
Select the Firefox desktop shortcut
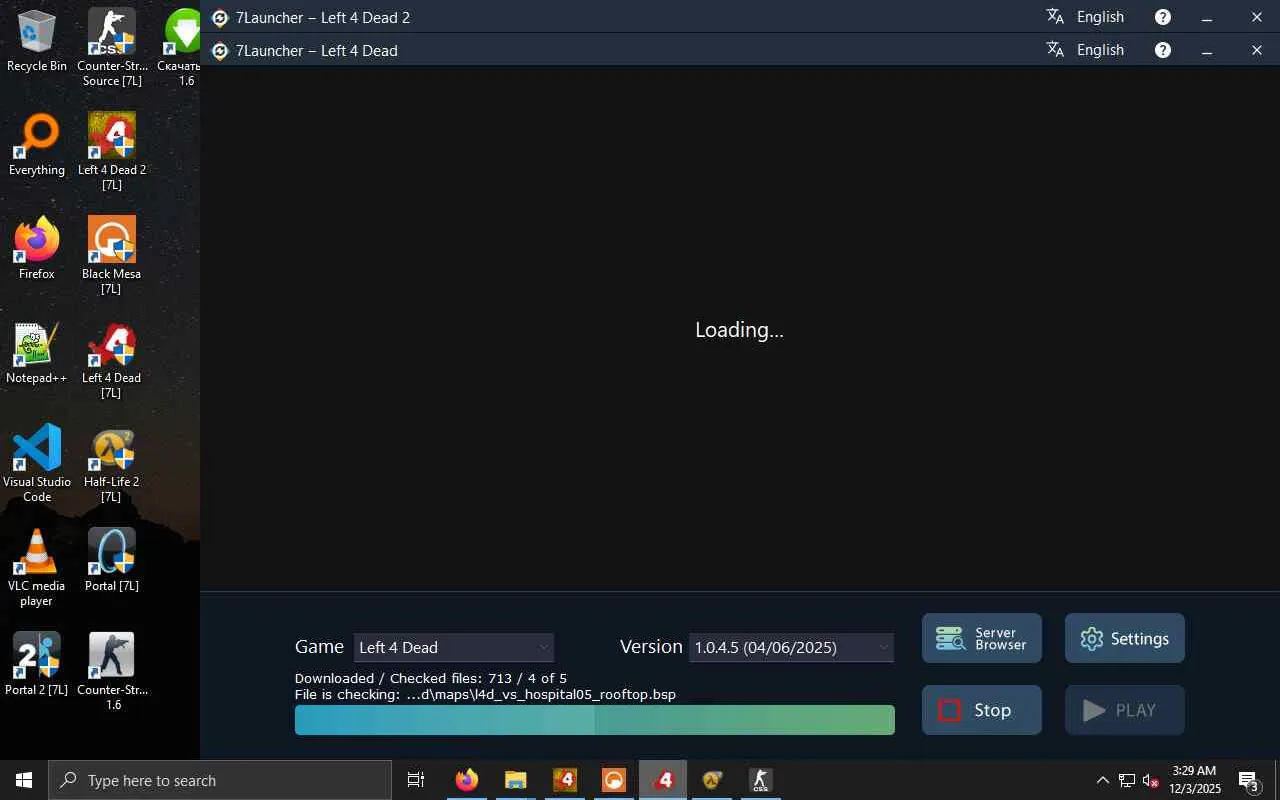click(37, 249)
